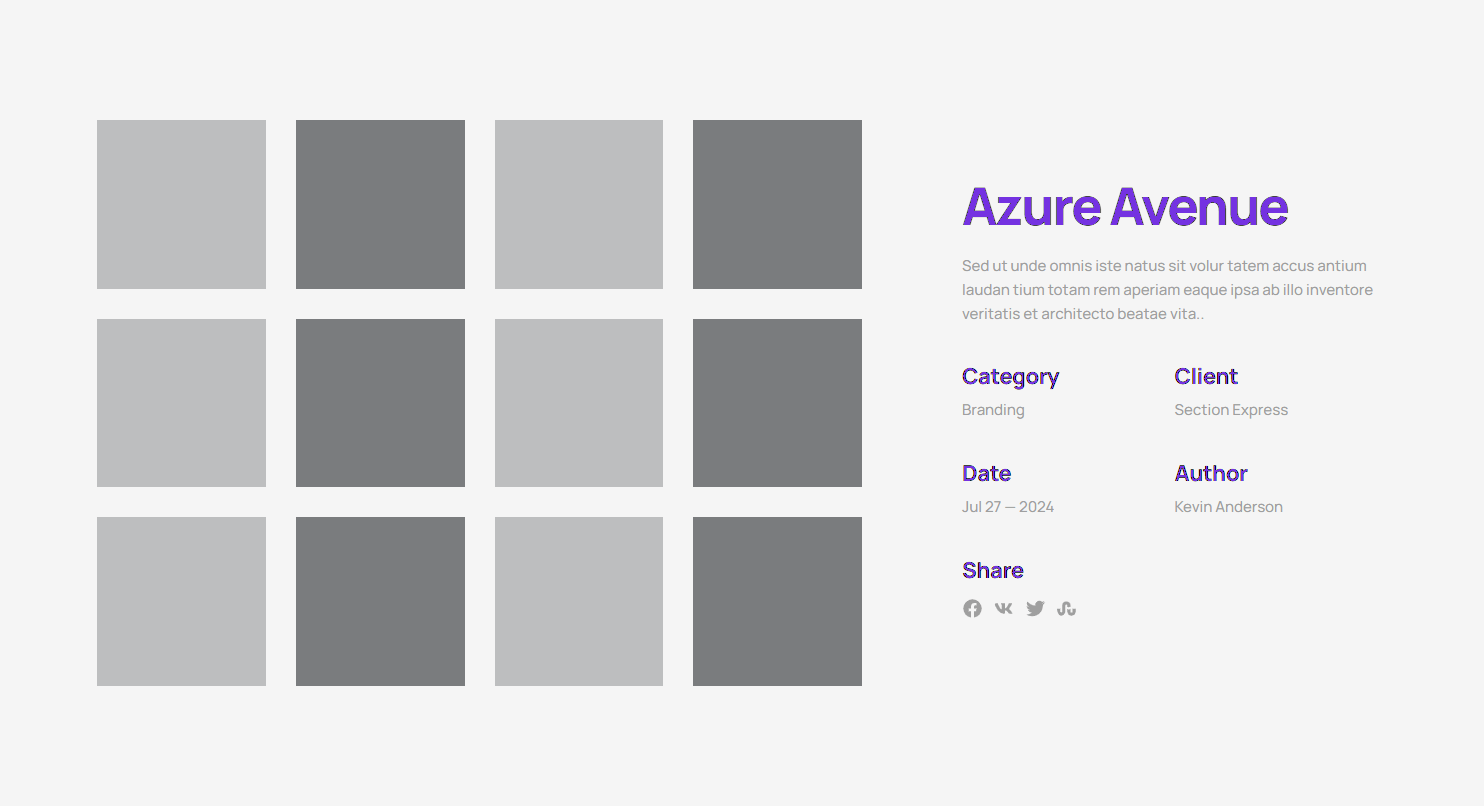This screenshot has width=1484, height=806.
Task: Click the Facebook share icon
Action: pos(972,608)
